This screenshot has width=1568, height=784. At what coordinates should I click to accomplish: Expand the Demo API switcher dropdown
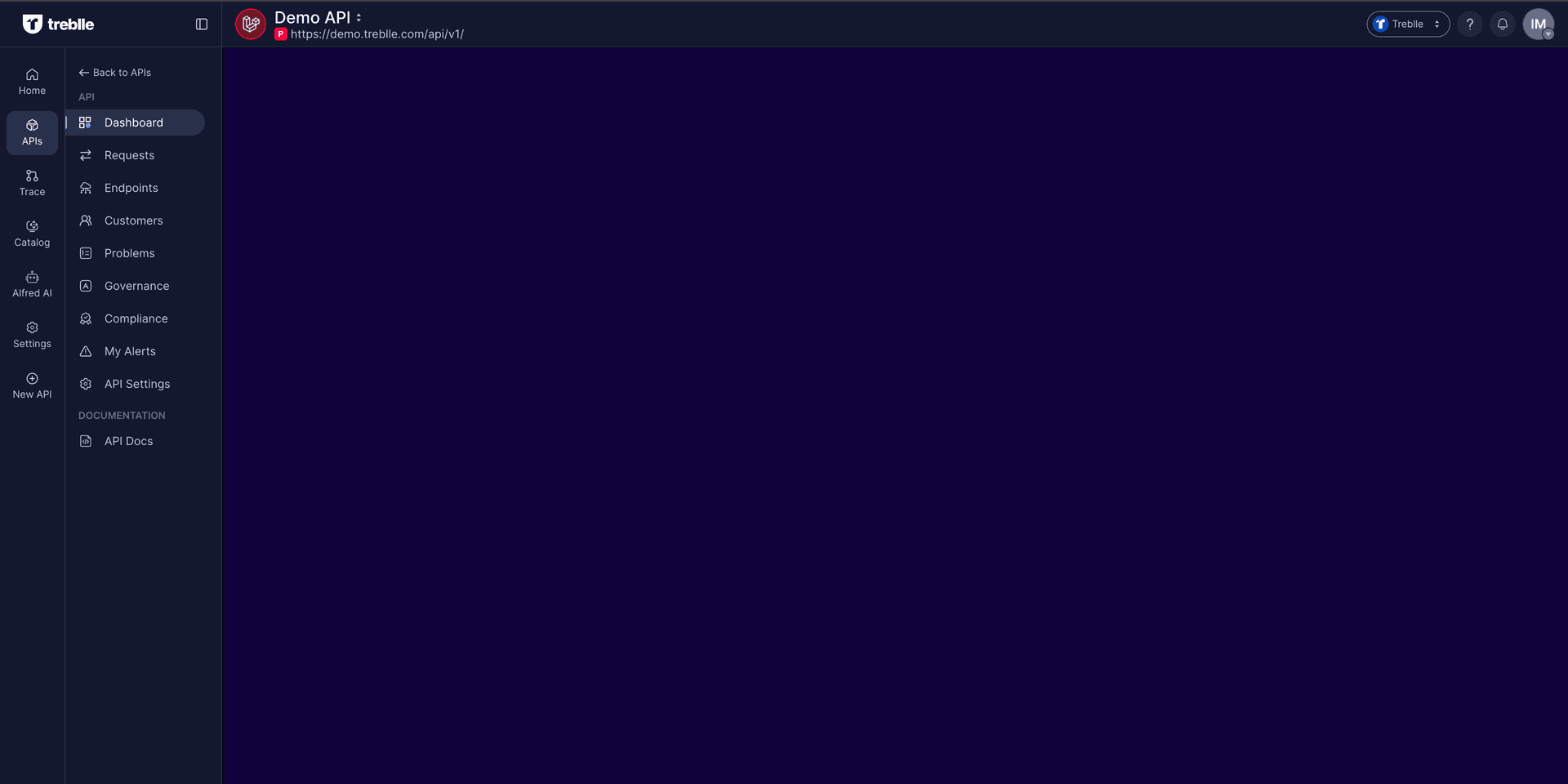(x=359, y=17)
